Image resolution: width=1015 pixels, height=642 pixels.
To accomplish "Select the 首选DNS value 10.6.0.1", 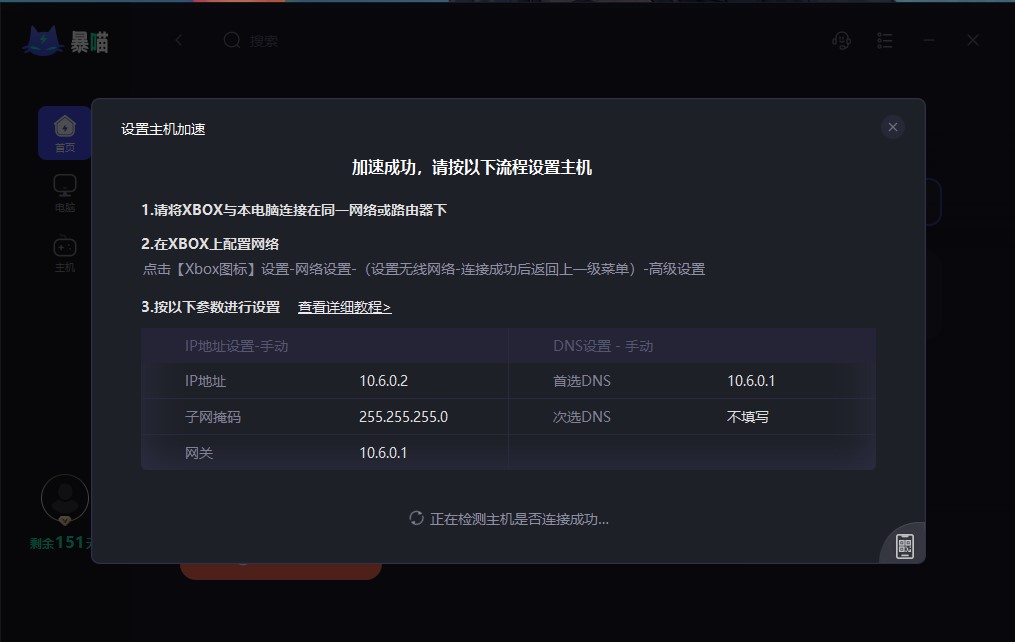I will coord(751,381).
